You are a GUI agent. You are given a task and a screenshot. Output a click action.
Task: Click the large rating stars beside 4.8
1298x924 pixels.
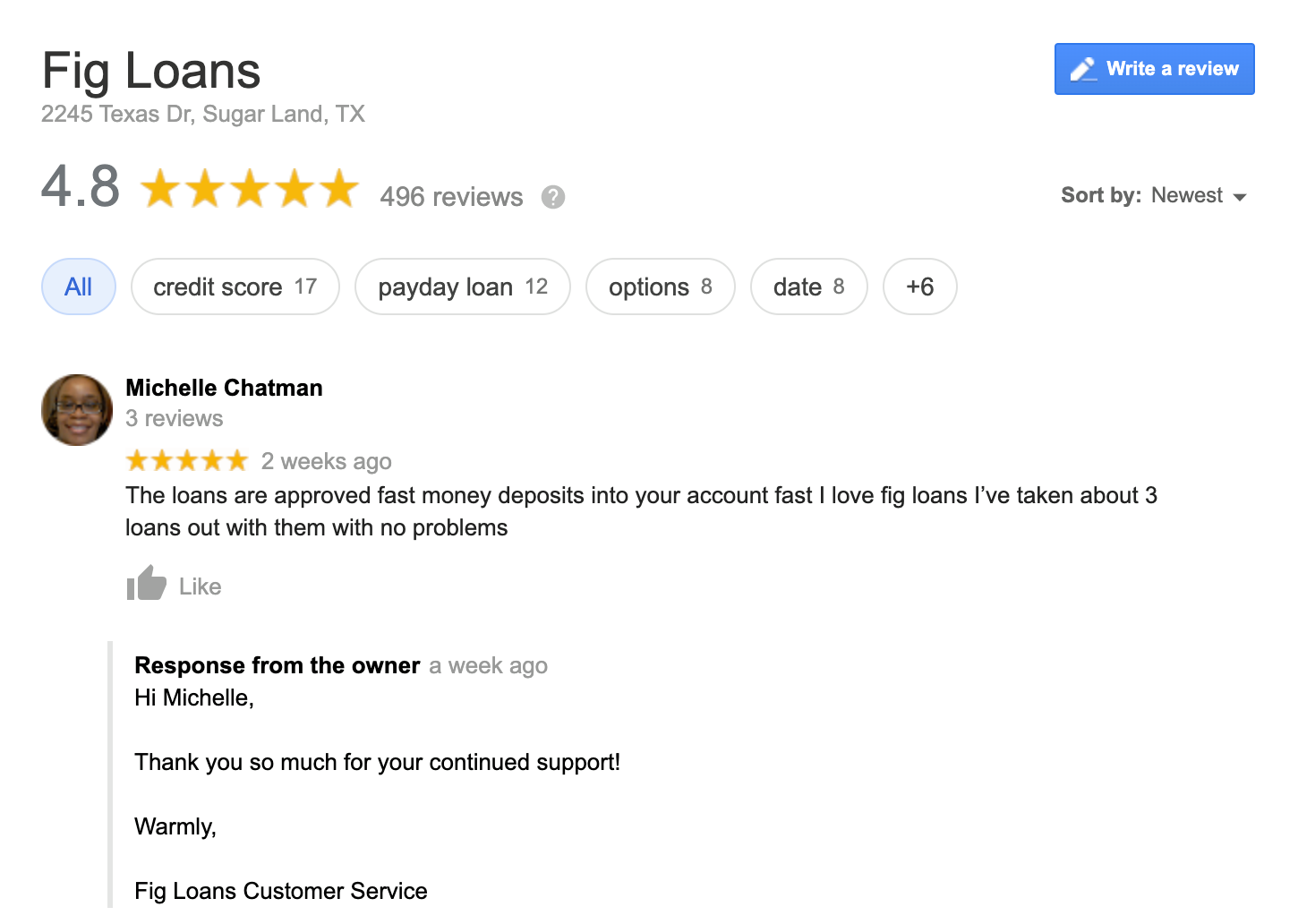(x=250, y=188)
